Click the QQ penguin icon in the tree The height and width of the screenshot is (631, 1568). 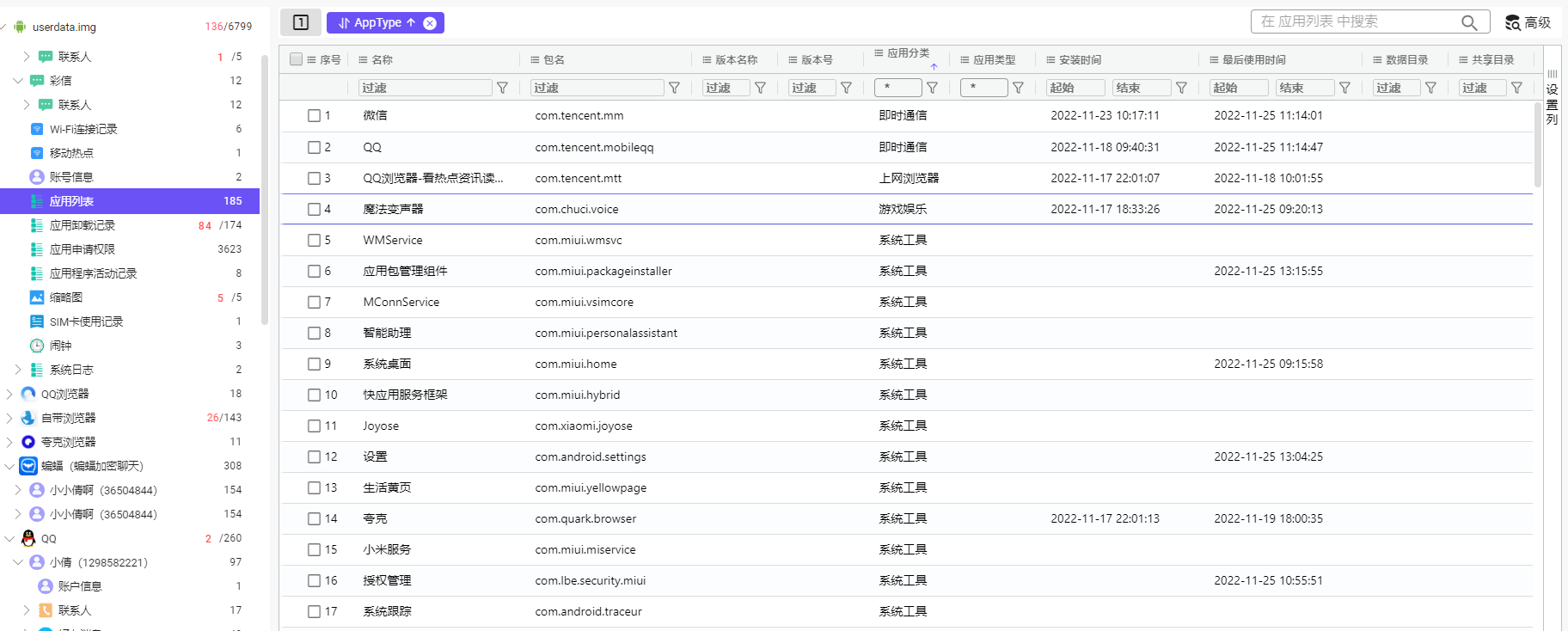[x=28, y=538]
